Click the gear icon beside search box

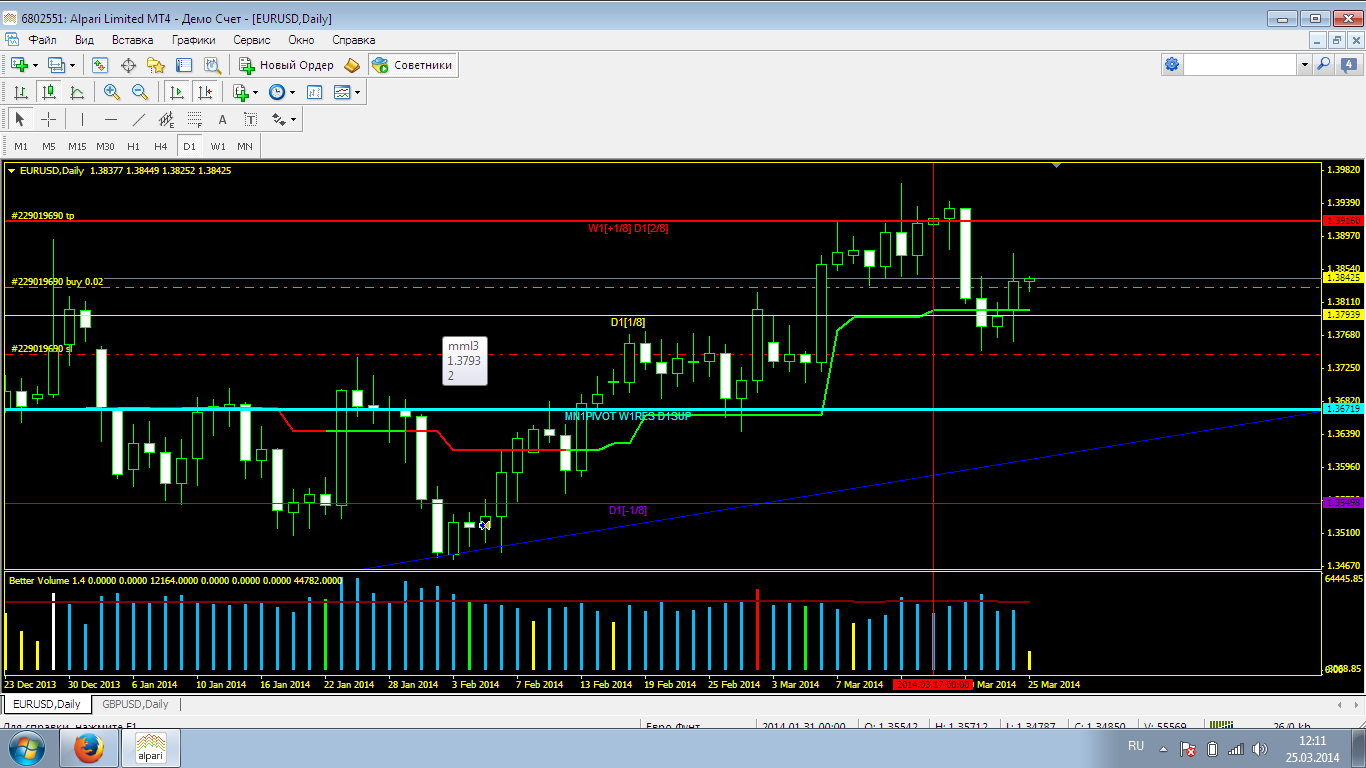(1171, 64)
